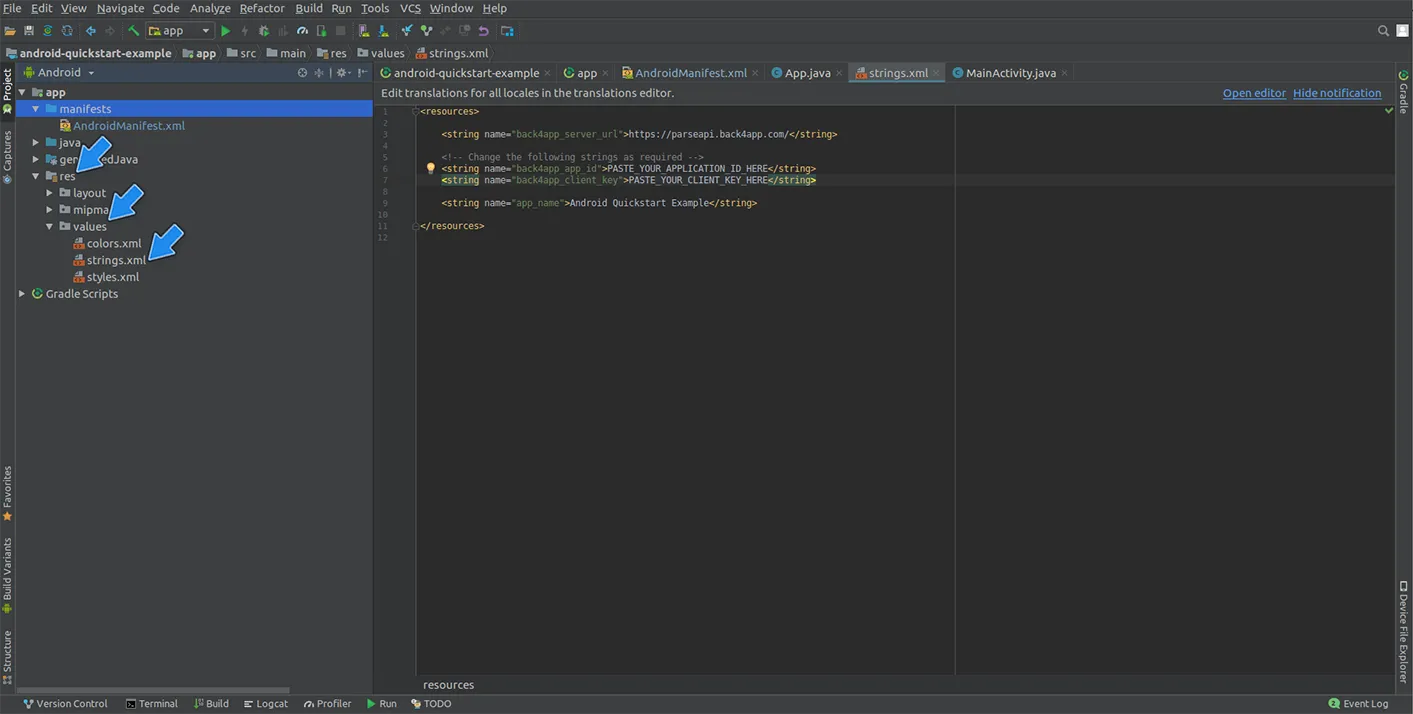This screenshot has width=1413, height=714.
Task: Collapse the app module tree node
Action: pyautogui.click(x=22, y=92)
